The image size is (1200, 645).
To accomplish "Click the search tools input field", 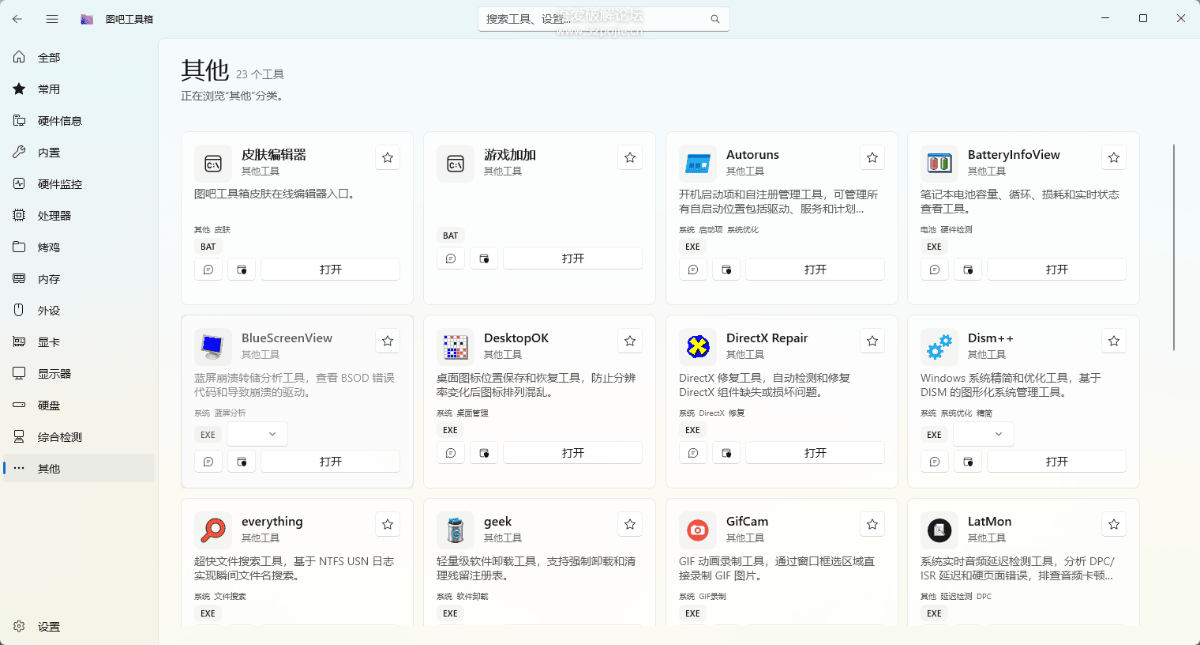I will tap(603, 19).
